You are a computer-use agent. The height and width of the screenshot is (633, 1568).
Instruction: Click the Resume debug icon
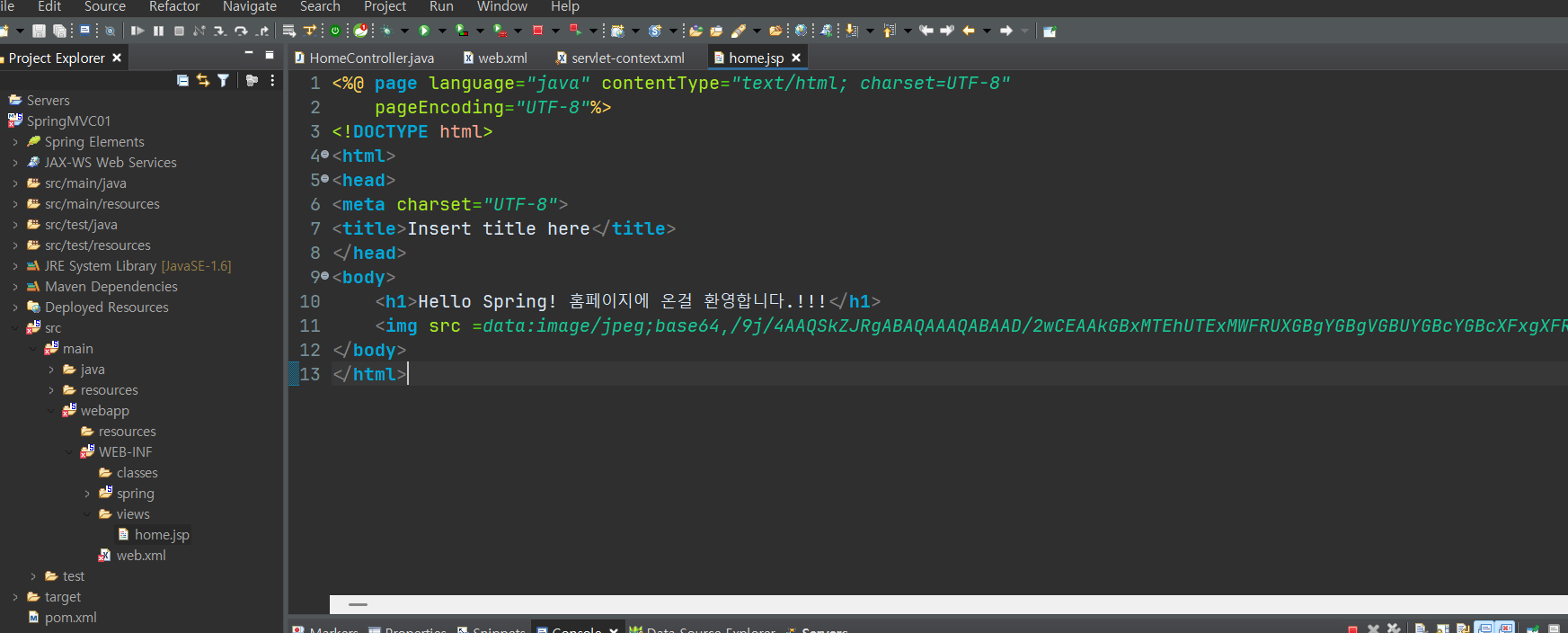point(137,31)
